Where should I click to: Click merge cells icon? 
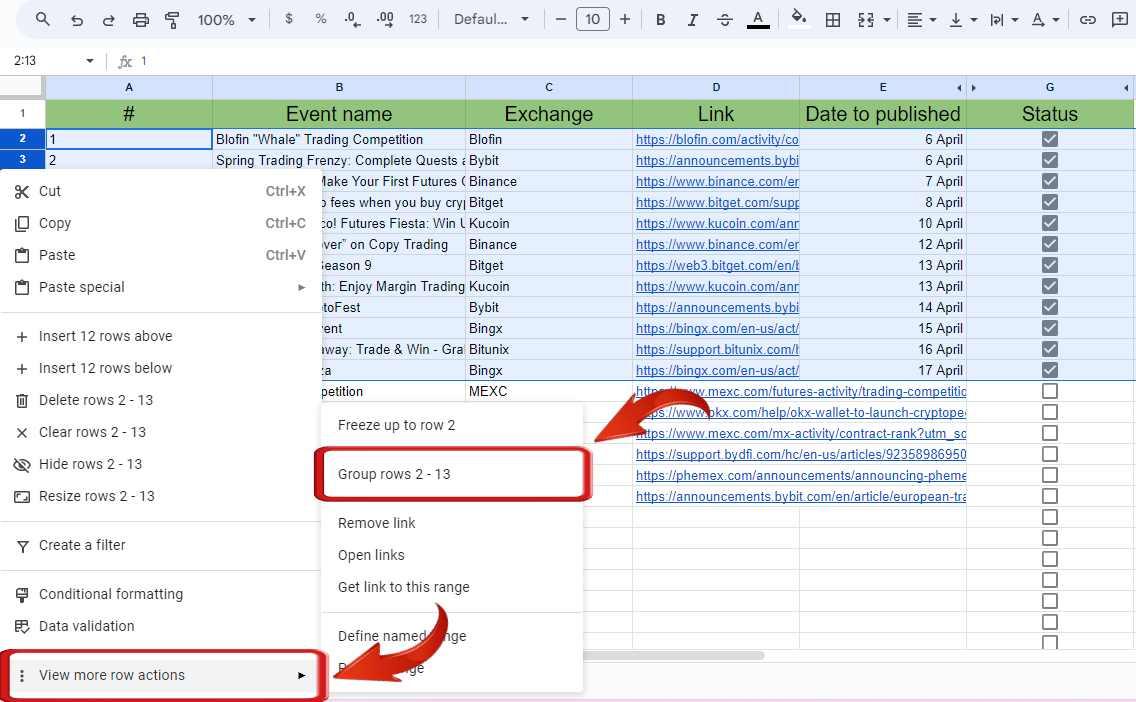coord(866,20)
